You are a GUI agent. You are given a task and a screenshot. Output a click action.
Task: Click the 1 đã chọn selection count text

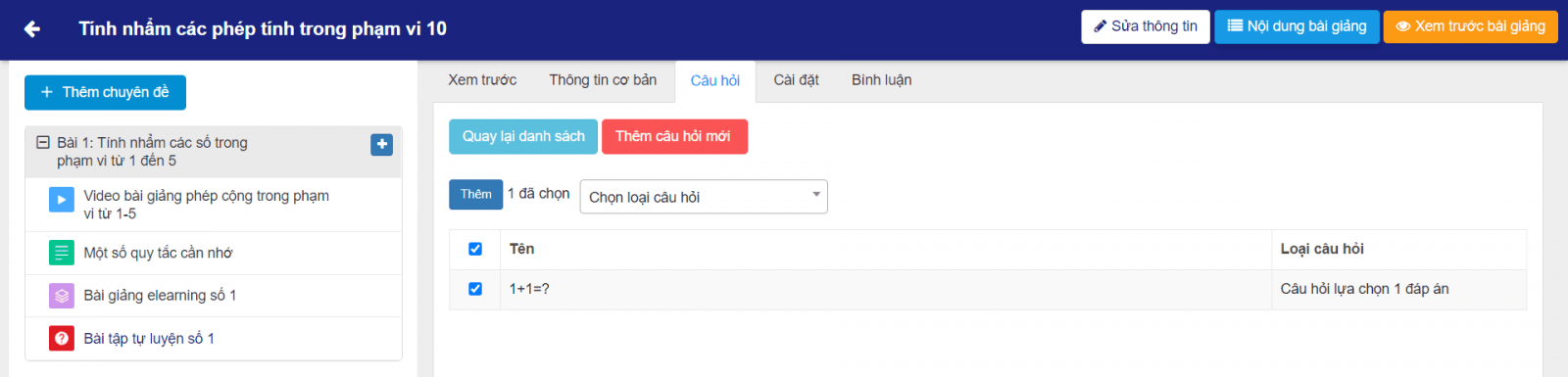(x=538, y=194)
